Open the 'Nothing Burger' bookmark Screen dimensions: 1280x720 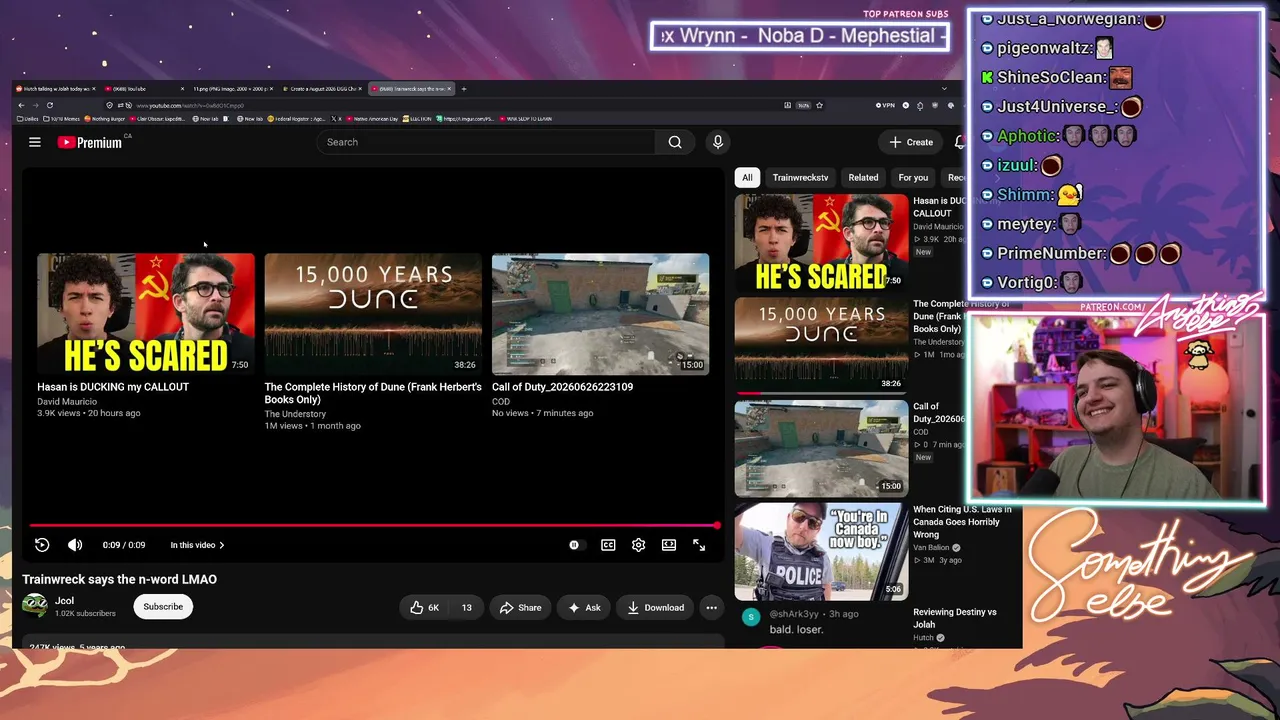102,119
